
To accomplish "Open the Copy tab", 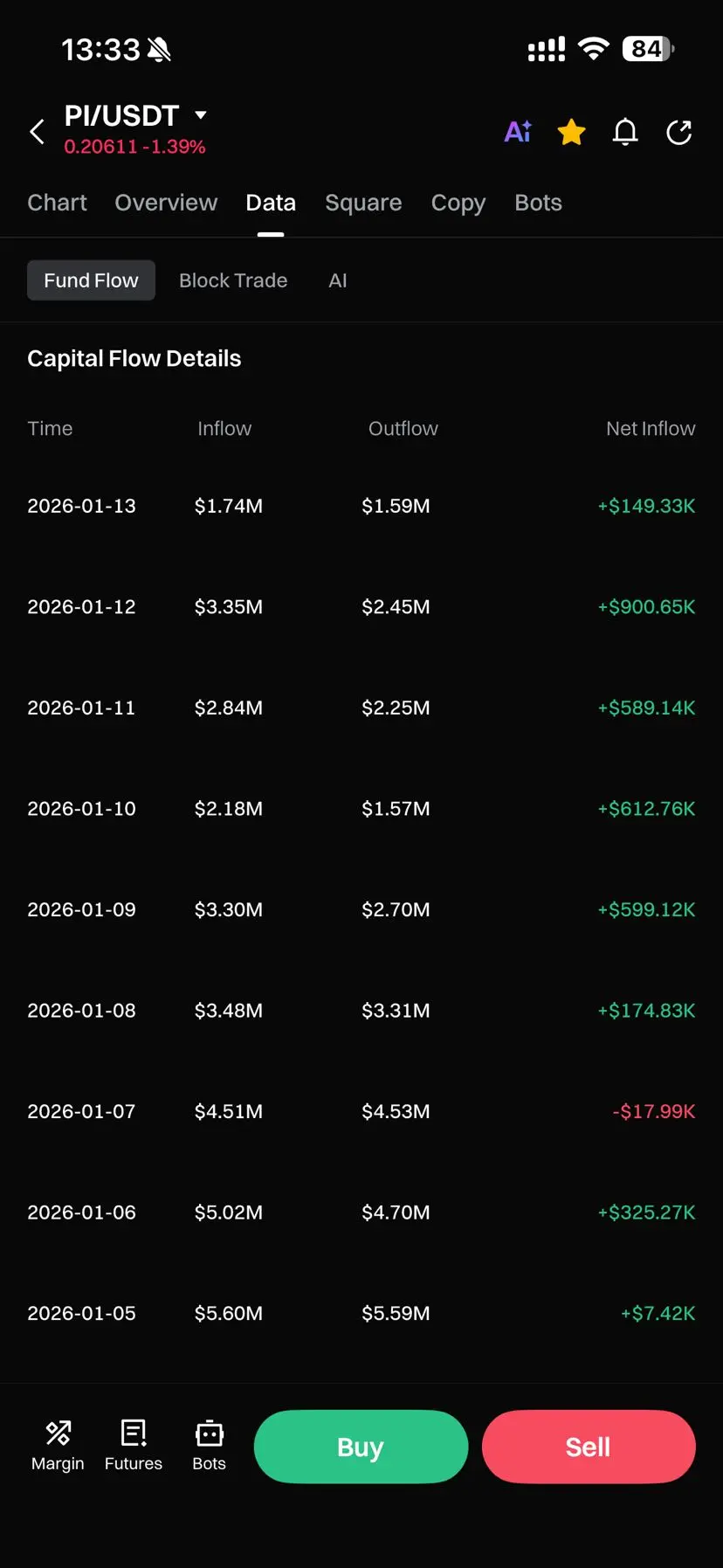I will click(x=458, y=203).
